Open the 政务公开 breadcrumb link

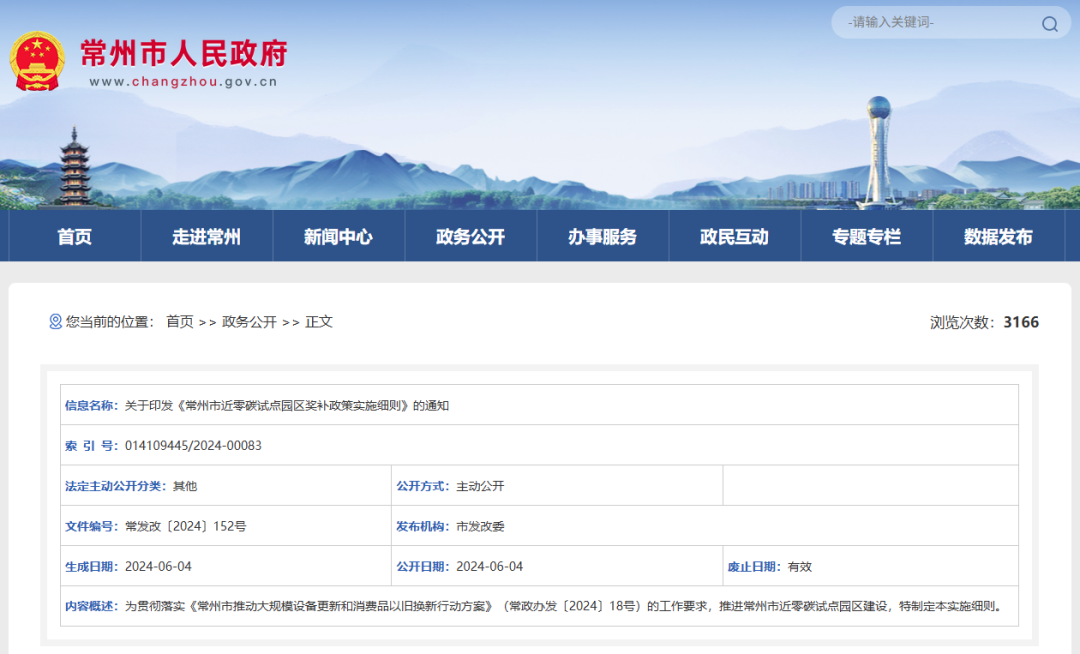point(249,322)
